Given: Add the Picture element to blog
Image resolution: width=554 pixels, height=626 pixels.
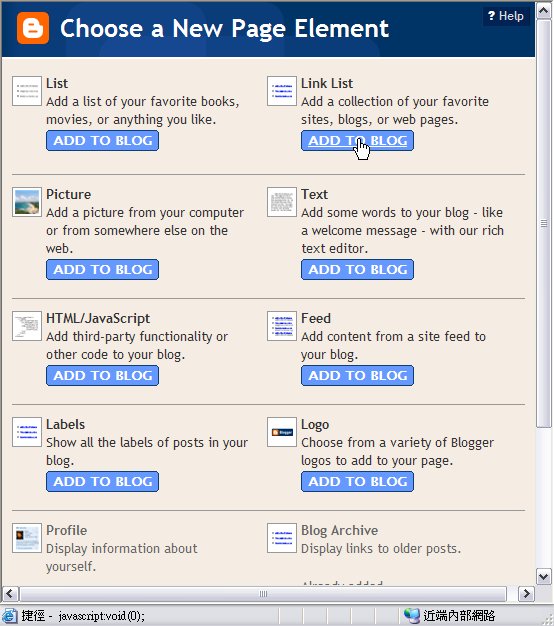Looking at the screenshot, I should (103, 269).
